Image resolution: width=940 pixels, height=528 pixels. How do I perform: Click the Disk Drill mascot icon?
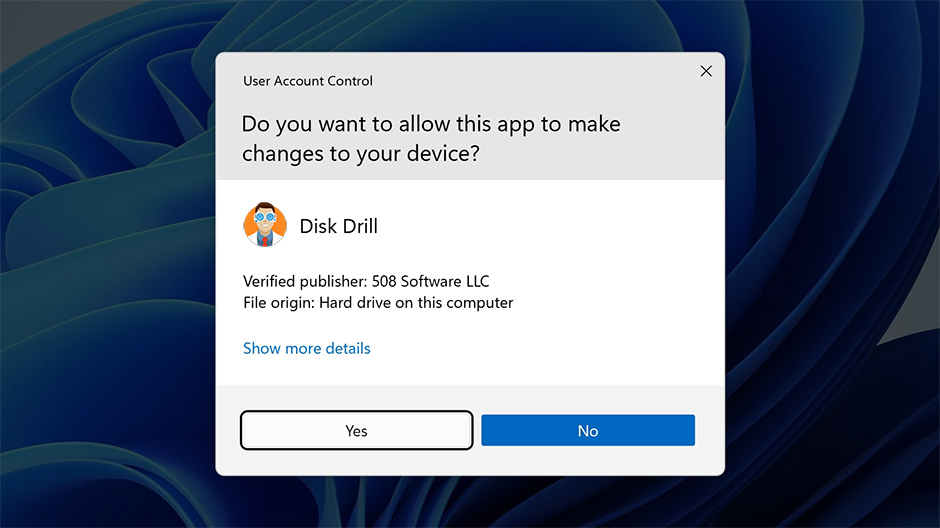coord(265,226)
